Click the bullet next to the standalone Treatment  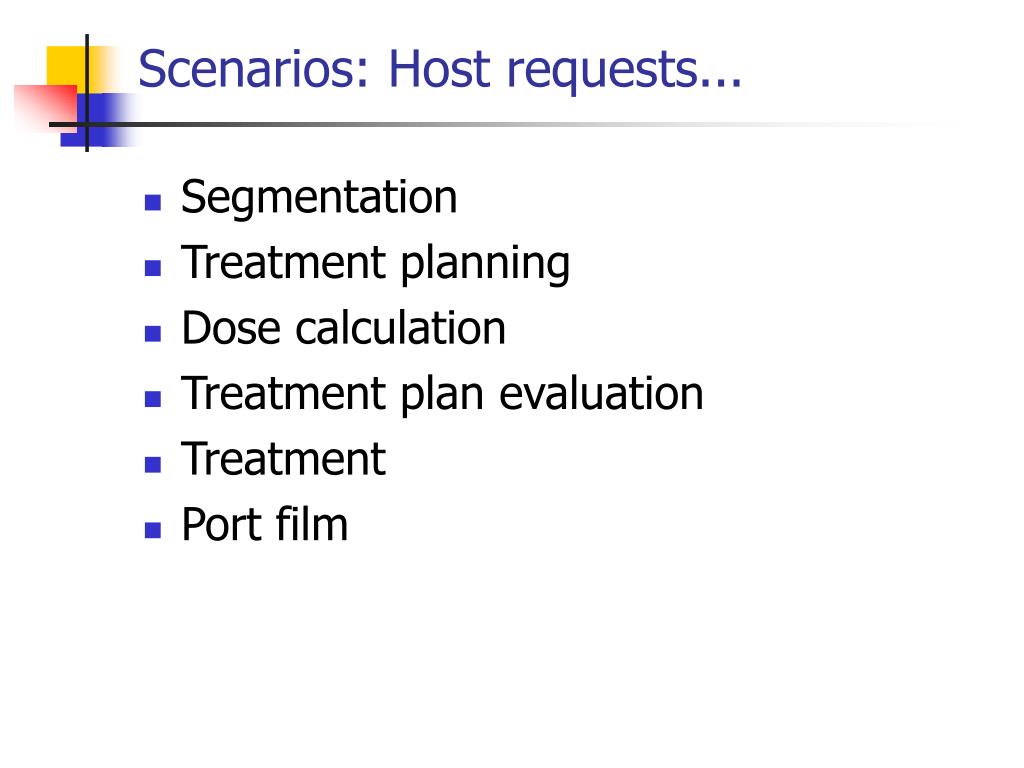153,464
